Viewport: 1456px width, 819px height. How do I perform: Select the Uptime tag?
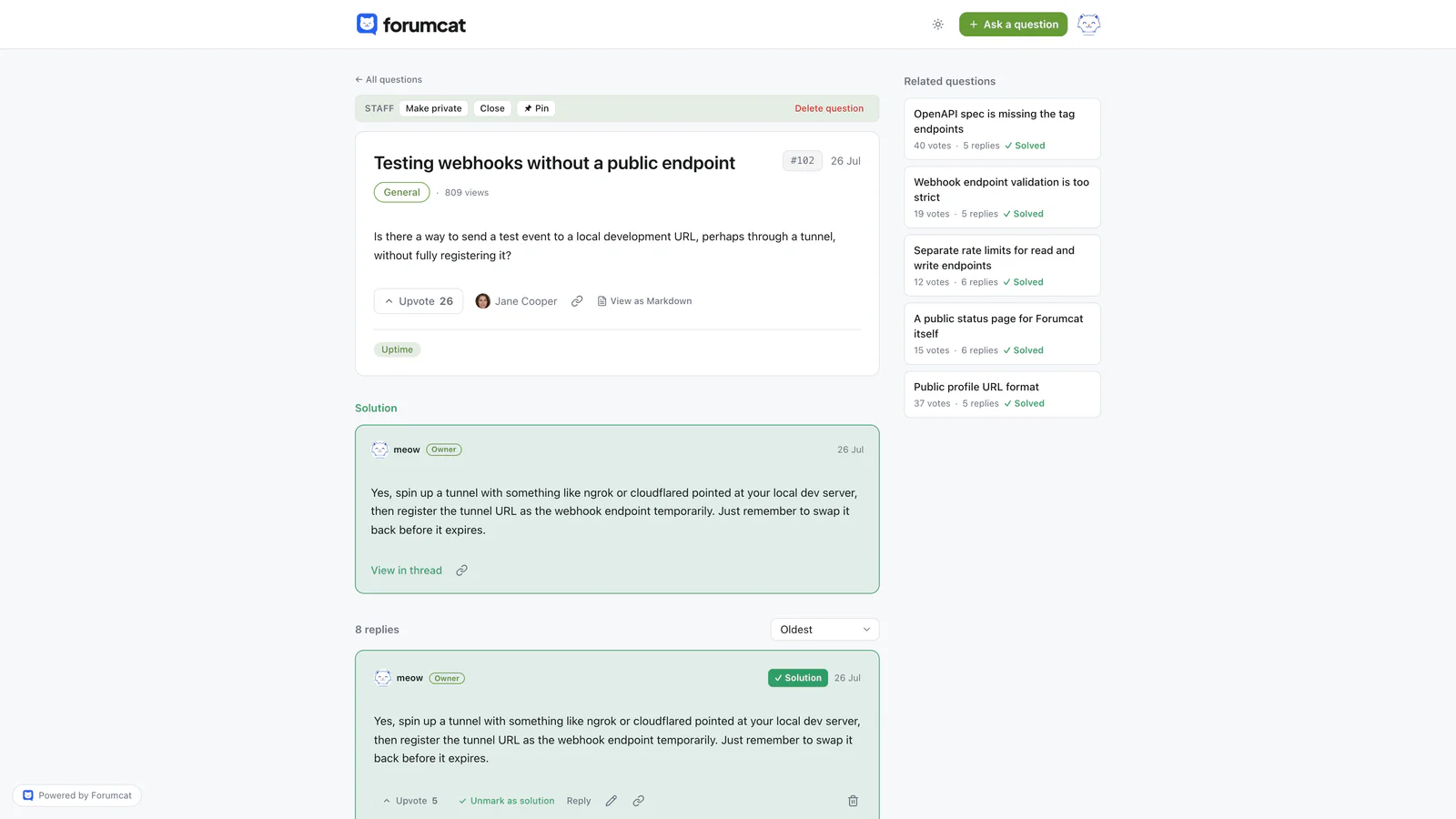(397, 349)
